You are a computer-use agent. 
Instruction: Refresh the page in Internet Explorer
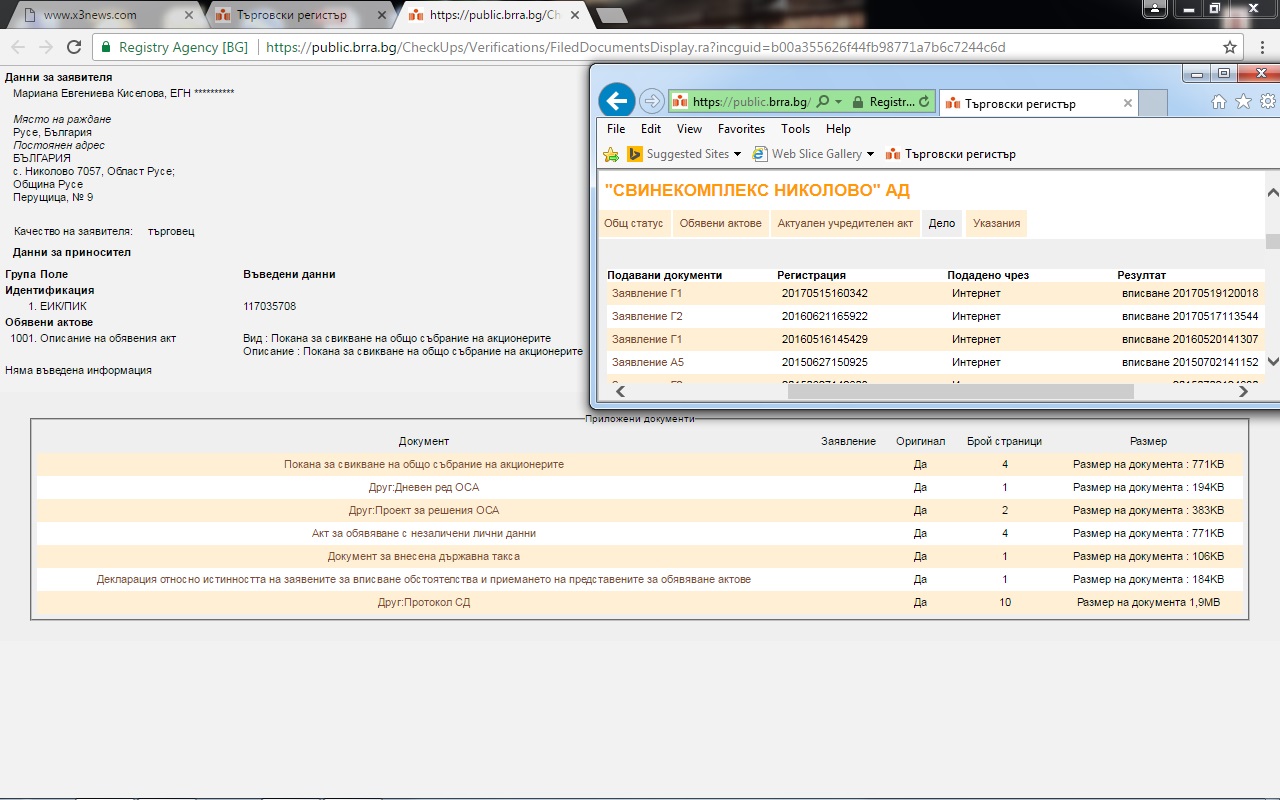pos(924,102)
